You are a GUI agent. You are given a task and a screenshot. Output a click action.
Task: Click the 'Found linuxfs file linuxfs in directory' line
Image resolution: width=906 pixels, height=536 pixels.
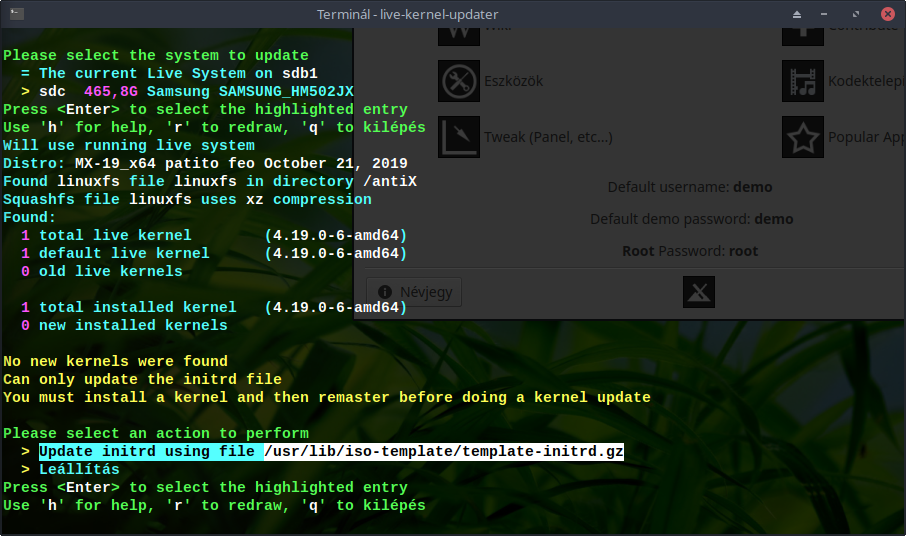point(210,181)
